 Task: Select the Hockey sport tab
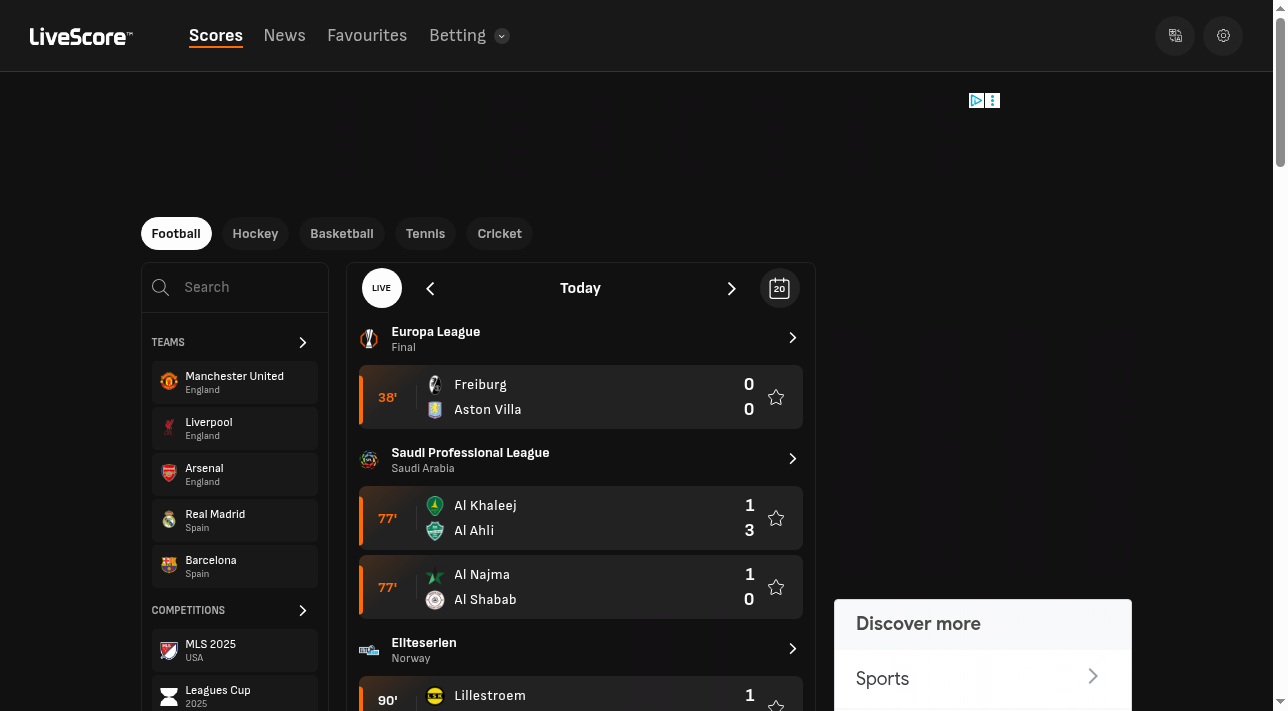255,233
